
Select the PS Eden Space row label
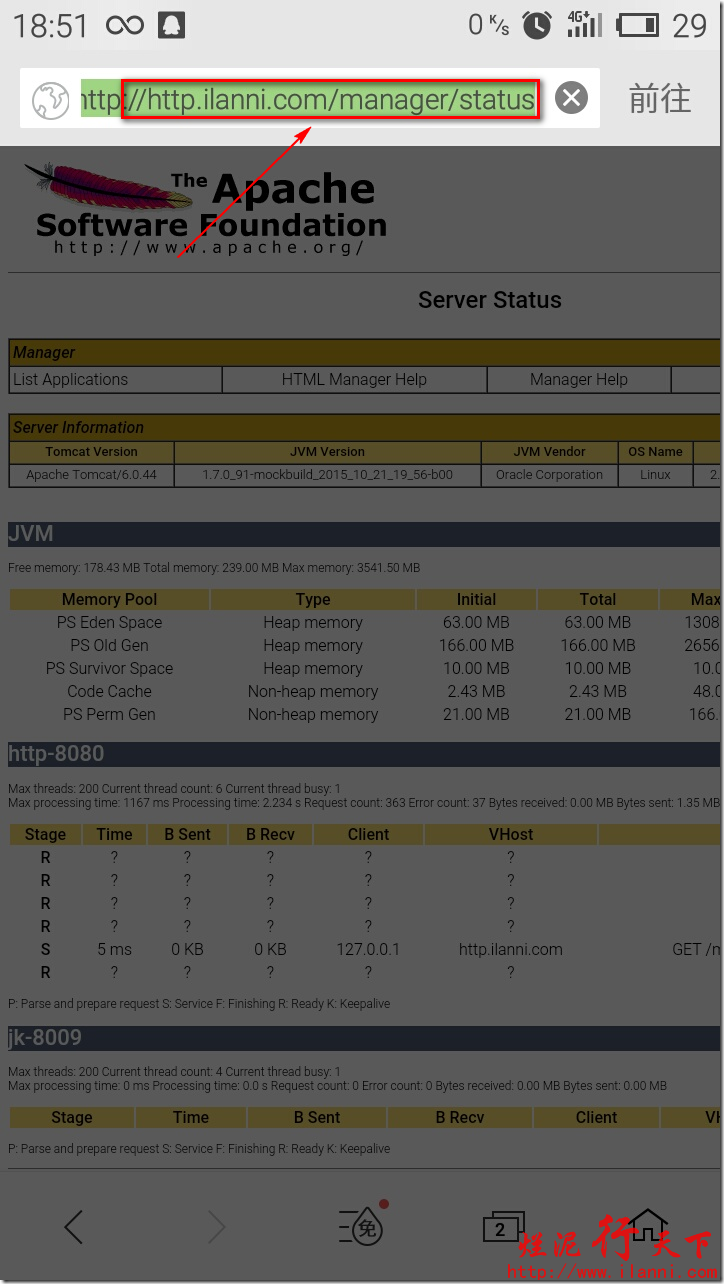point(110,623)
